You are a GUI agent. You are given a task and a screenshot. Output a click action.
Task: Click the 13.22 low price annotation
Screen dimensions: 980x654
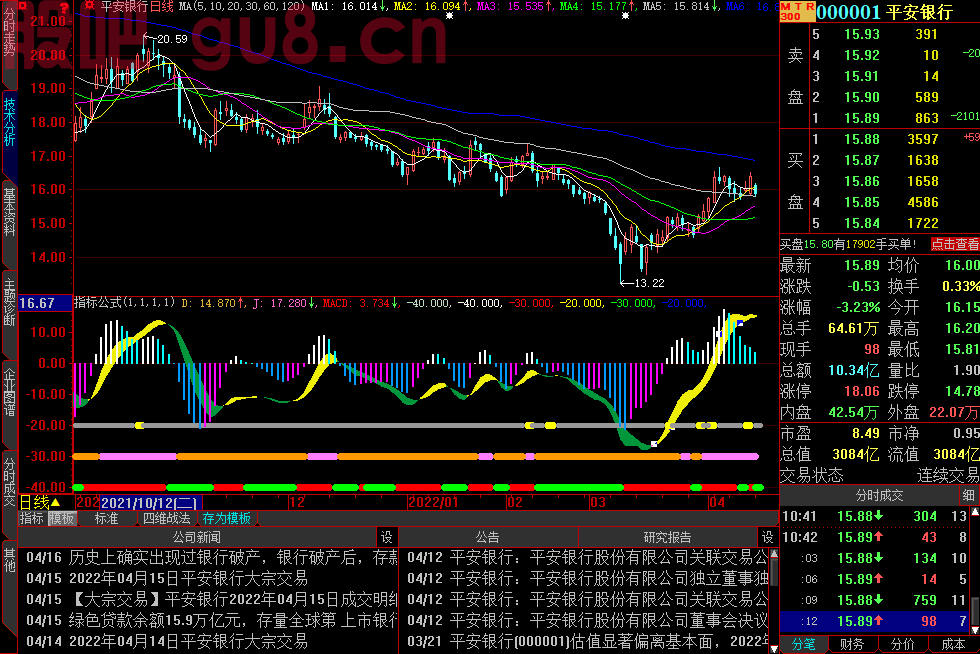[x=649, y=283]
